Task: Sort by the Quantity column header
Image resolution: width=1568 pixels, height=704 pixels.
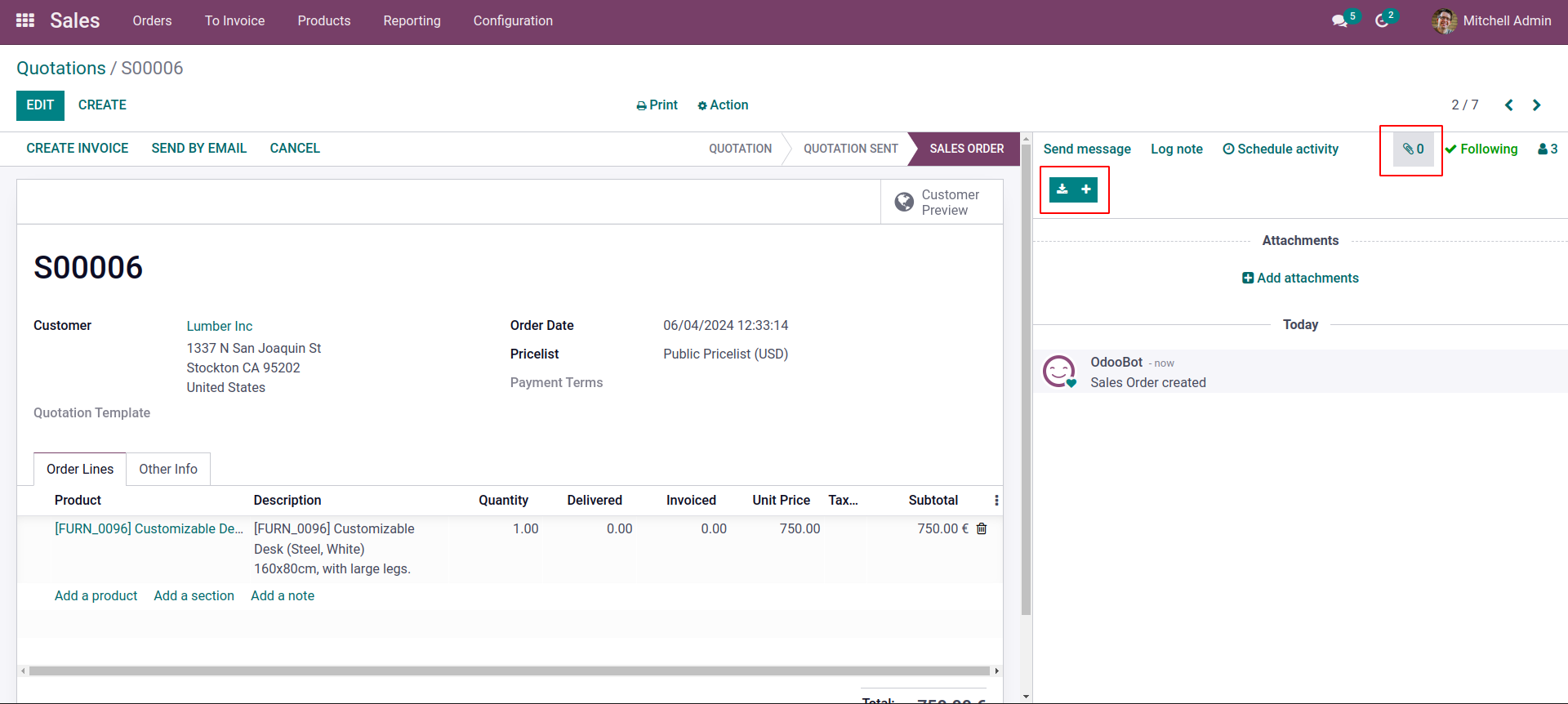Action: click(504, 501)
